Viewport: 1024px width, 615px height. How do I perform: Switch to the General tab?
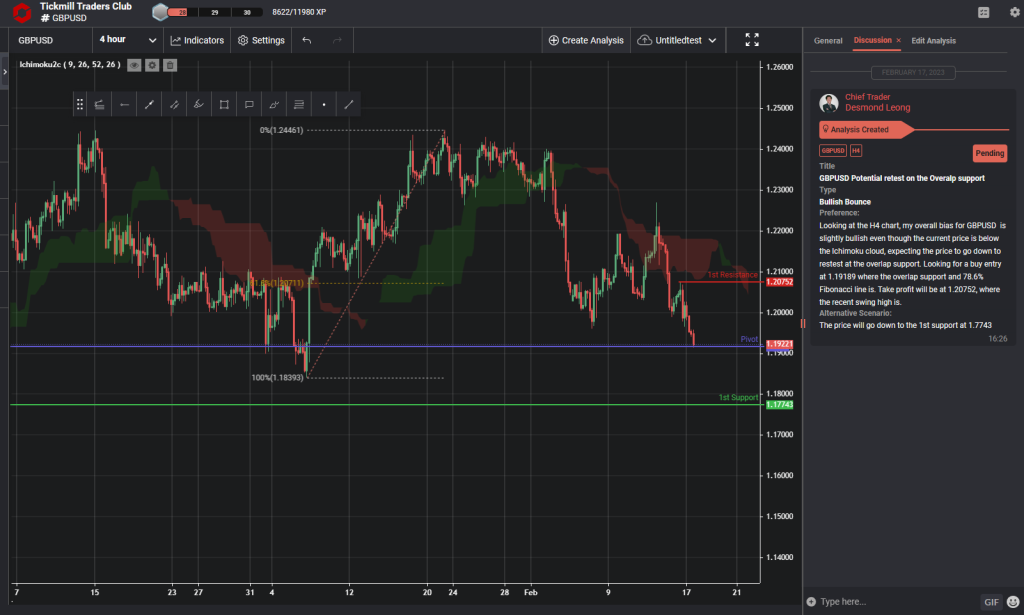click(828, 41)
